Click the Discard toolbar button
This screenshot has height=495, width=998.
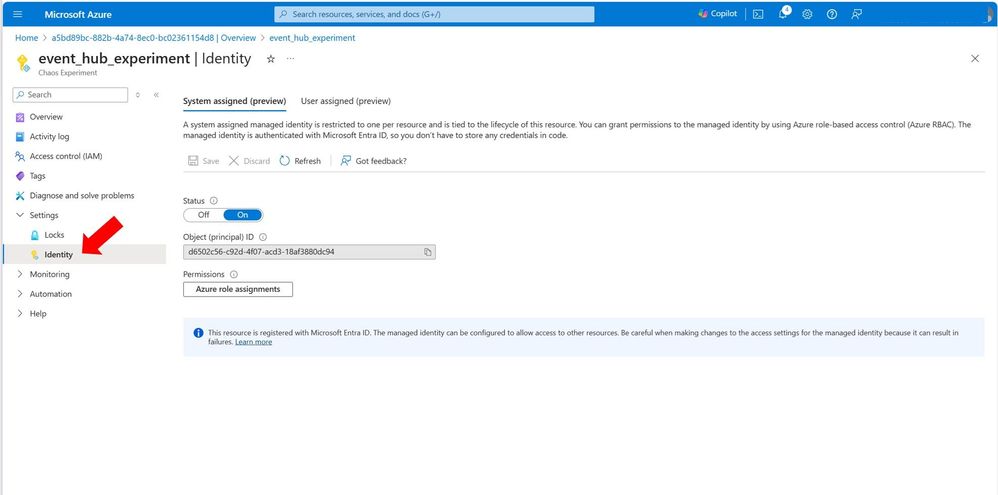[x=250, y=161]
